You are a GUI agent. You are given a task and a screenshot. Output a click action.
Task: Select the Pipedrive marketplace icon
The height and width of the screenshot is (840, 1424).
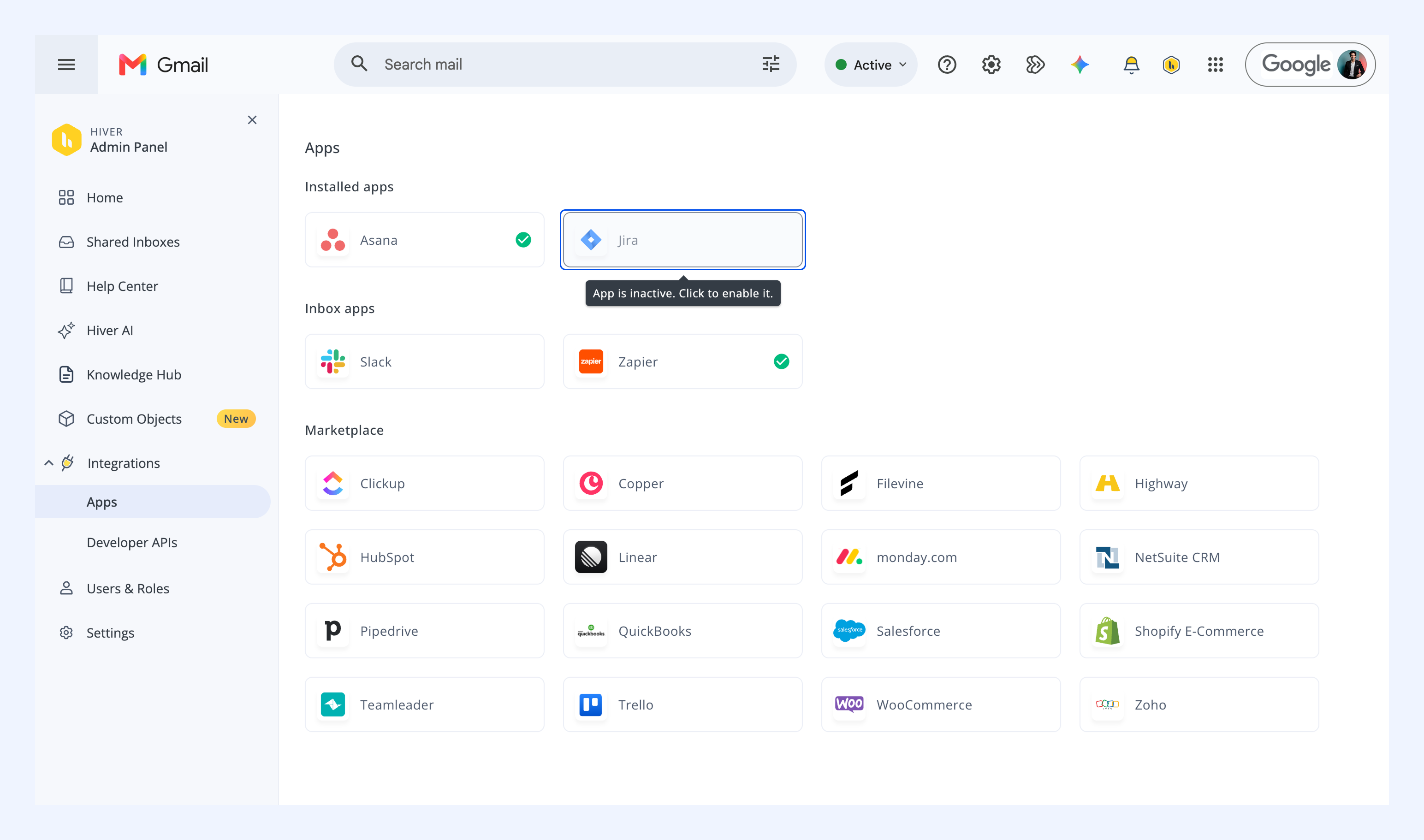coord(333,631)
